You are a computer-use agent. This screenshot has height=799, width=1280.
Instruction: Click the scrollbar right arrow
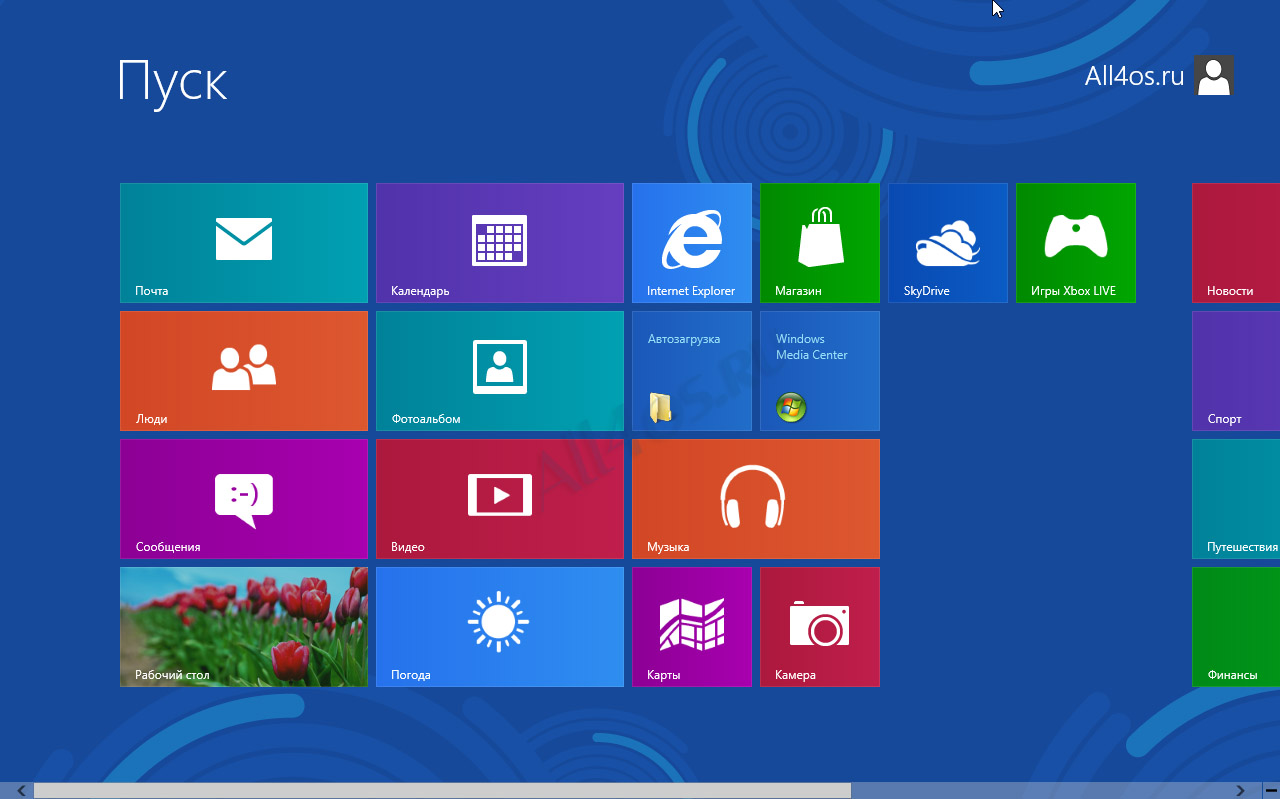[x=1240, y=791]
